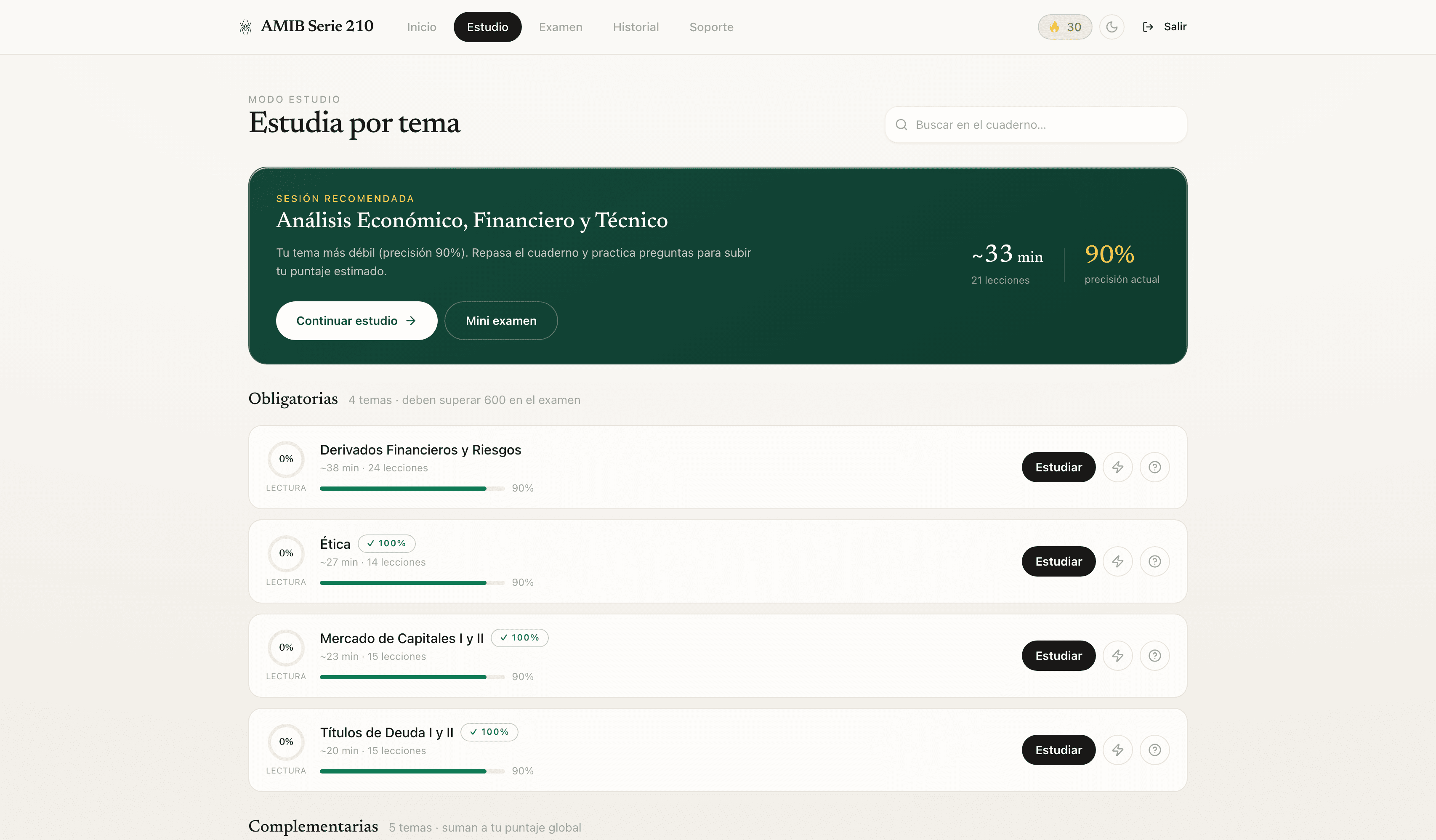Click the Buscar en el cuaderno search field
This screenshot has height=840, width=1436.
pos(1036,125)
